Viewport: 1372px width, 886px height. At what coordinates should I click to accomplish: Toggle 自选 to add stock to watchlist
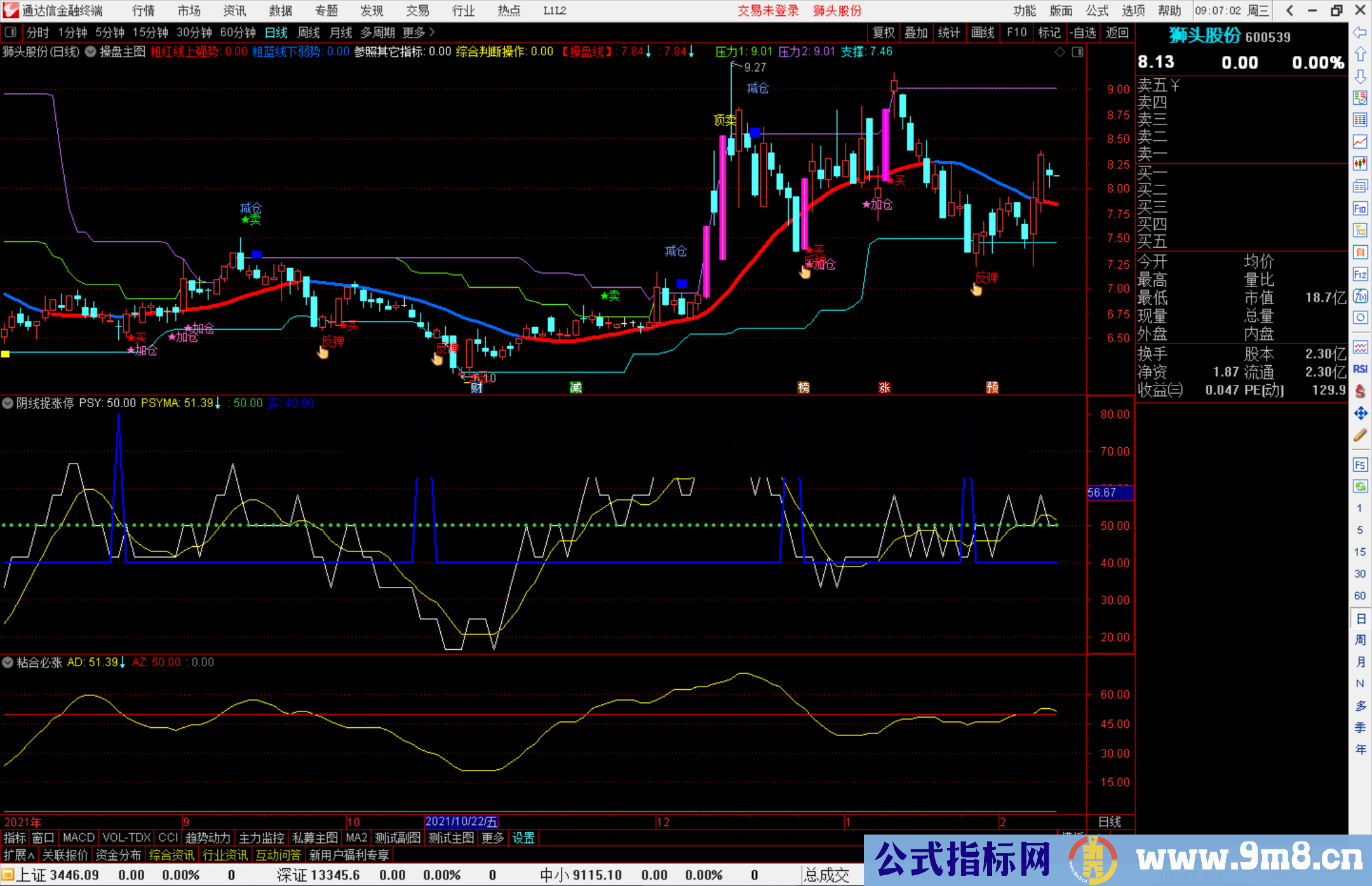(1085, 32)
